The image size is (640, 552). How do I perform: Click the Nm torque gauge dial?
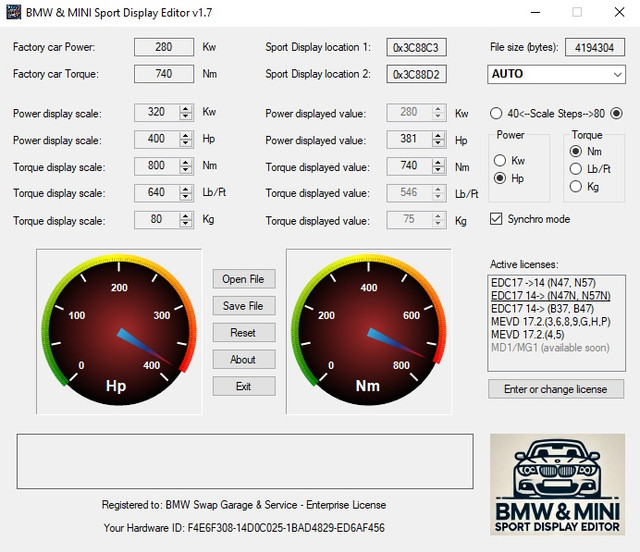tap(369, 331)
